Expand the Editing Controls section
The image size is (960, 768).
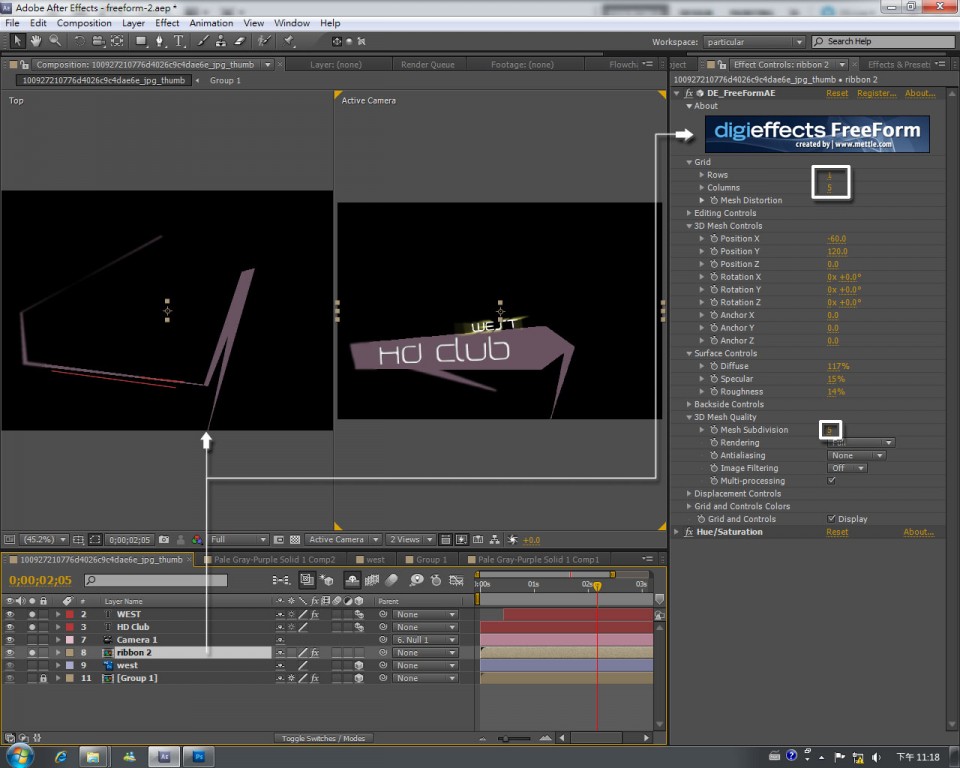[689, 213]
